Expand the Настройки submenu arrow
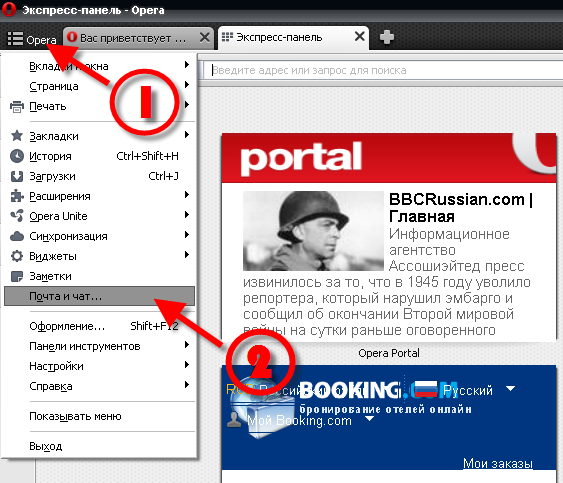The width and height of the screenshot is (563, 483). pyautogui.click(x=187, y=365)
